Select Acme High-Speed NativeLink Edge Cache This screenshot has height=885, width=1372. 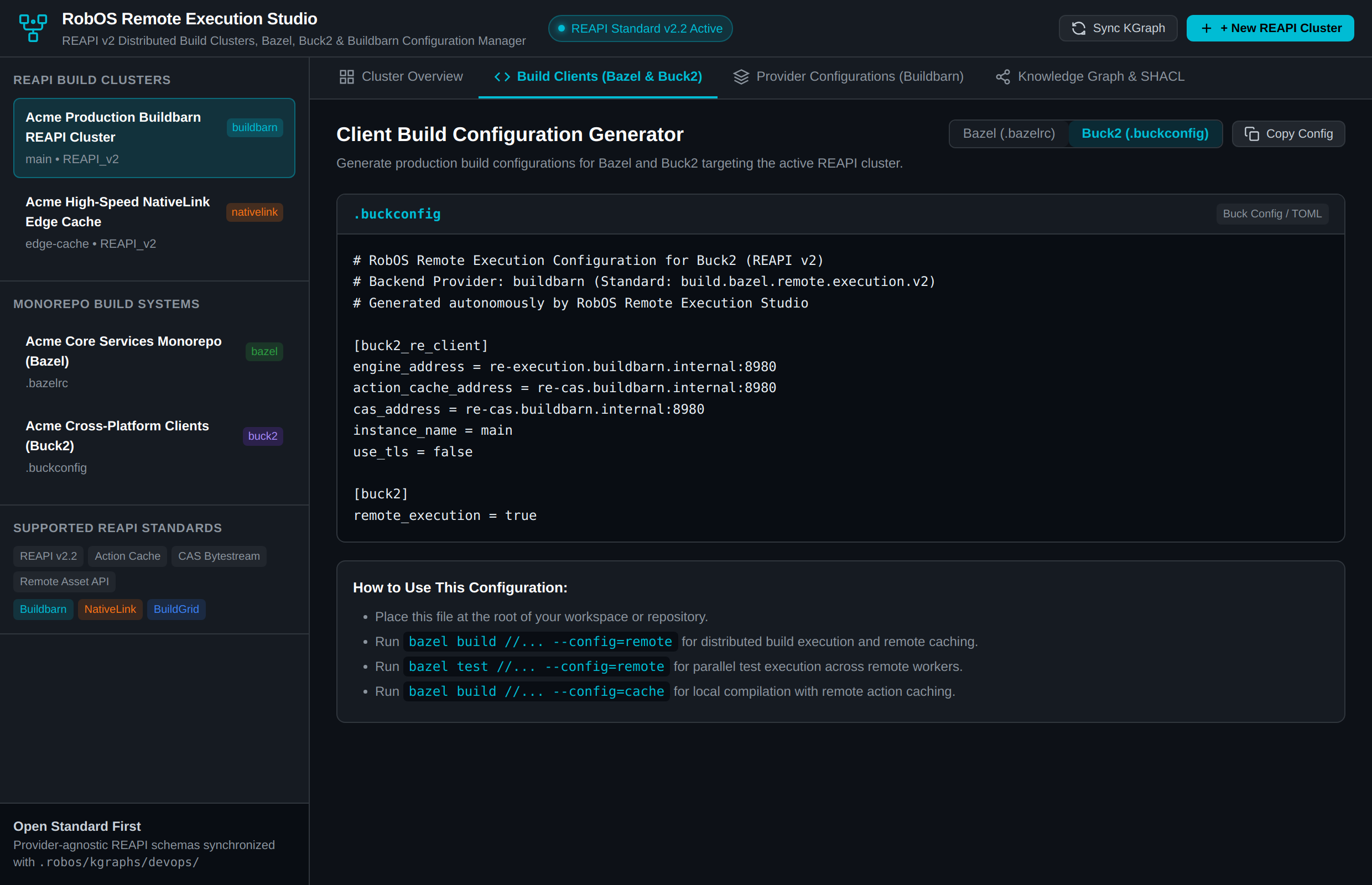coord(154,222)
